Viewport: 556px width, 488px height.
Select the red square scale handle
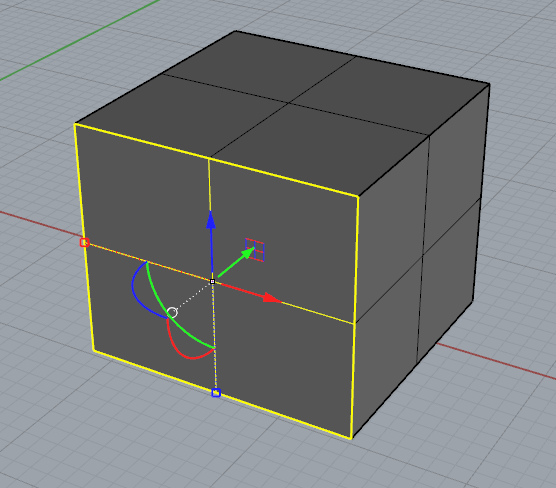84,242
